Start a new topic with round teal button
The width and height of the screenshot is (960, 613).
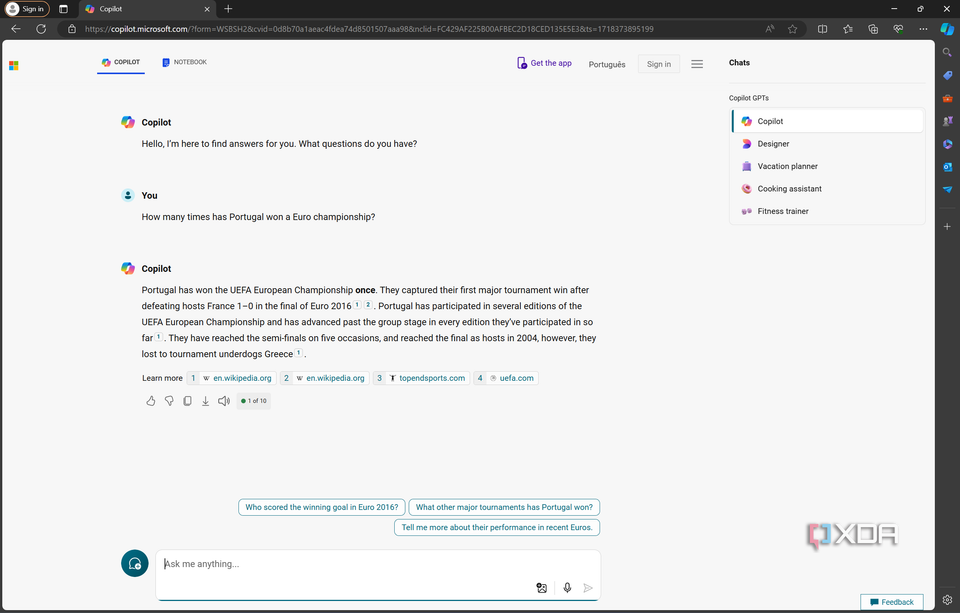click(135, 563)
